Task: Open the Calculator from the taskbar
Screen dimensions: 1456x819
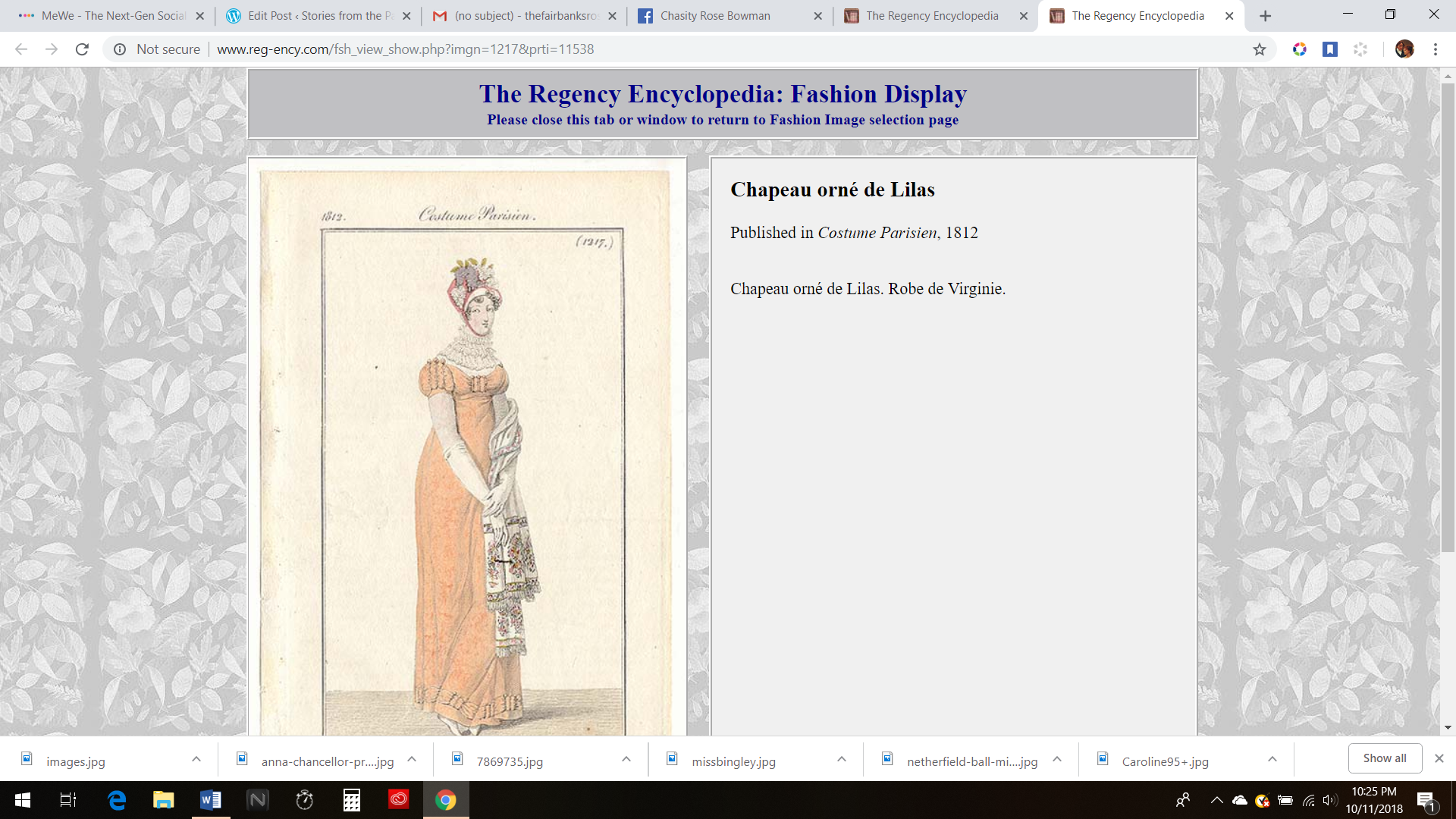Action: [x=351, y=800]
